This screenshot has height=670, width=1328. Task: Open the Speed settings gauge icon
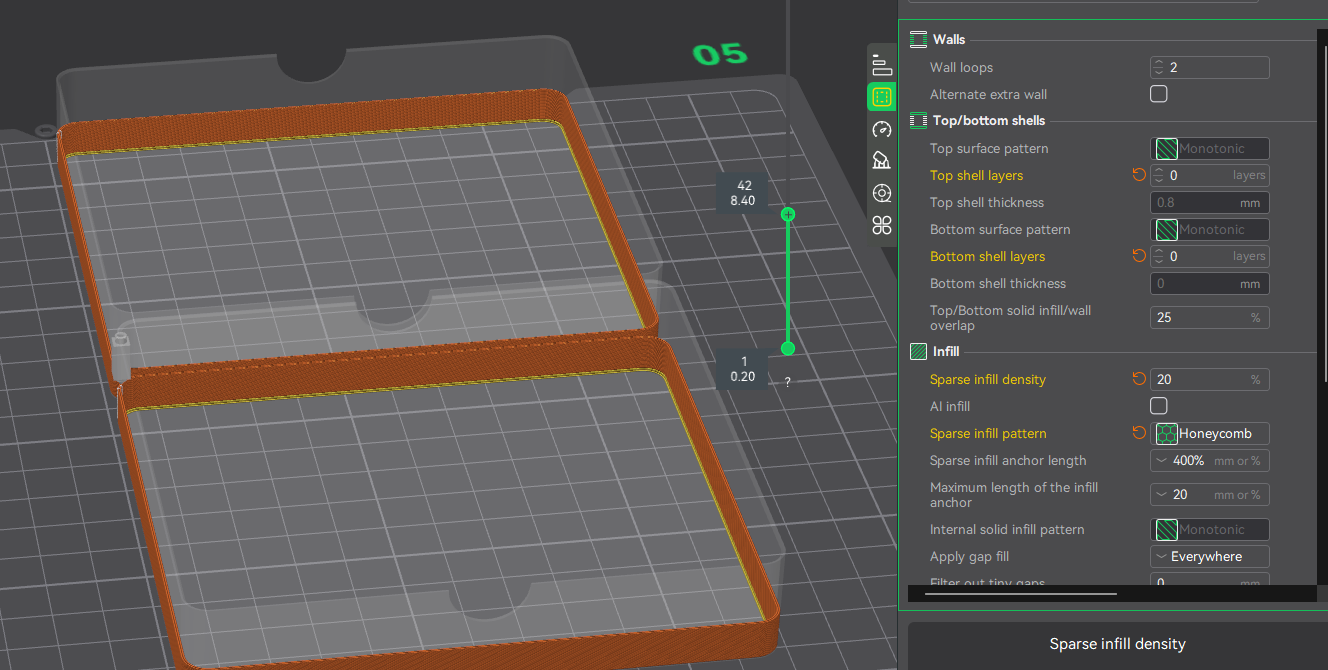point(881,129)
